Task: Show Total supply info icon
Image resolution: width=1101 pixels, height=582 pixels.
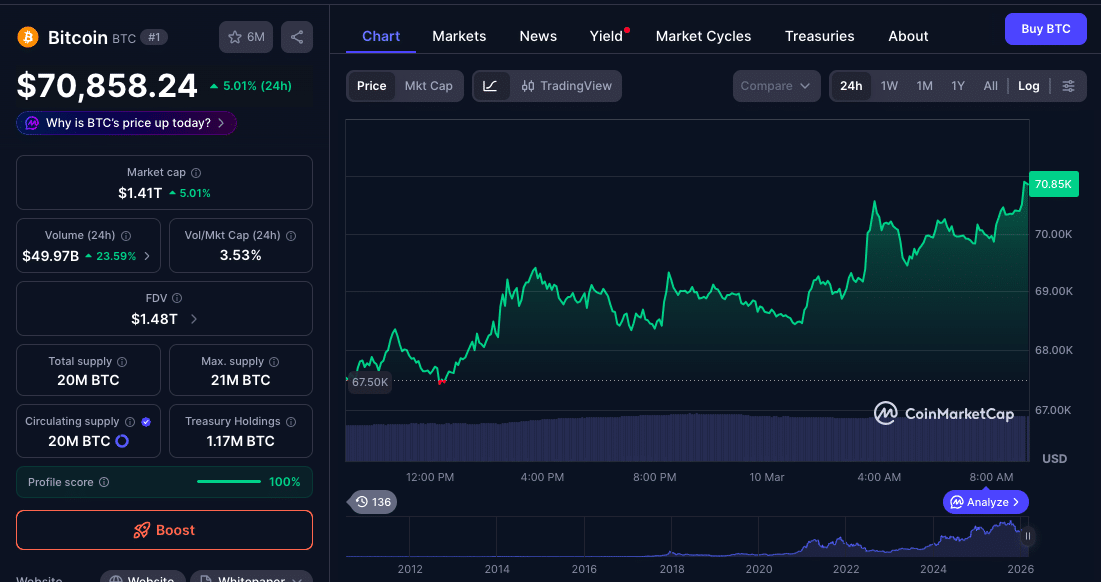Action: point(121,362)
